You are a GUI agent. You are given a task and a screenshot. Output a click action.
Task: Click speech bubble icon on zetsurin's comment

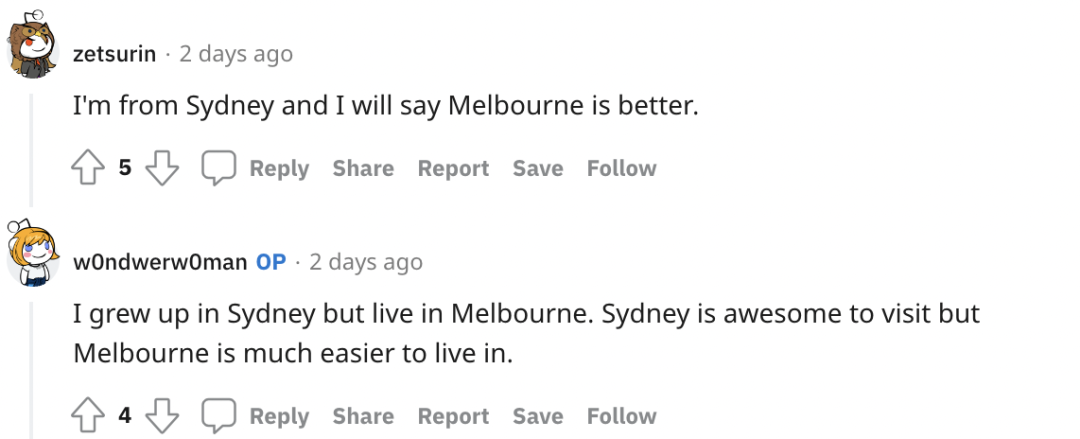219,168
